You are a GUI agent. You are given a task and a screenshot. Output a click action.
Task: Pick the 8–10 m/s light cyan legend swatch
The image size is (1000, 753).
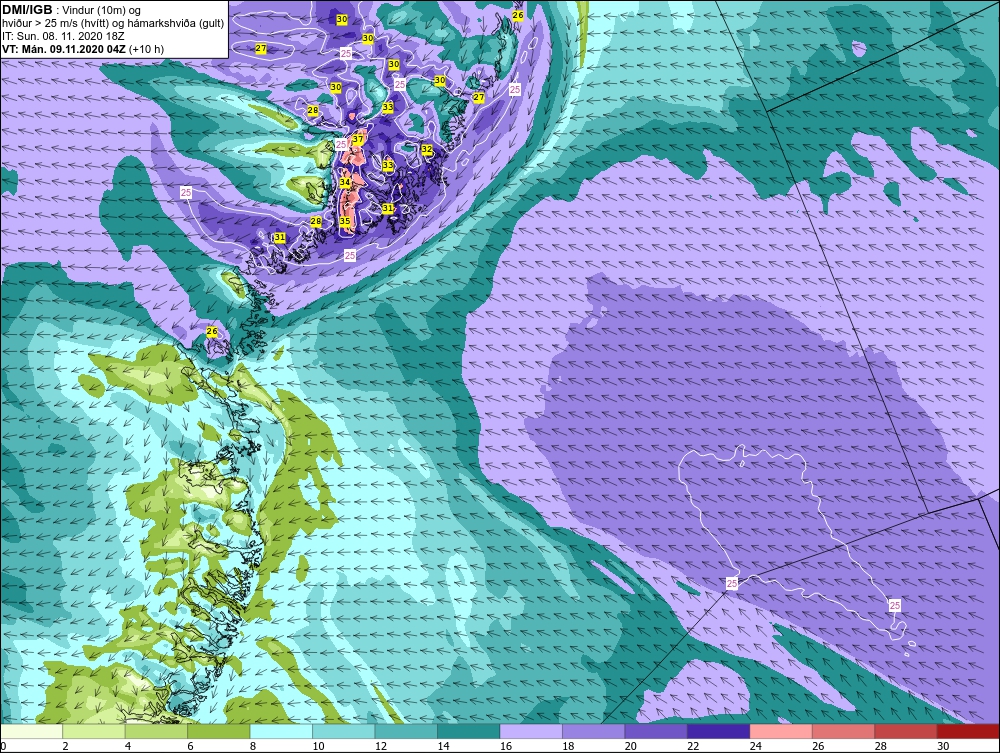tap(281, 731)
